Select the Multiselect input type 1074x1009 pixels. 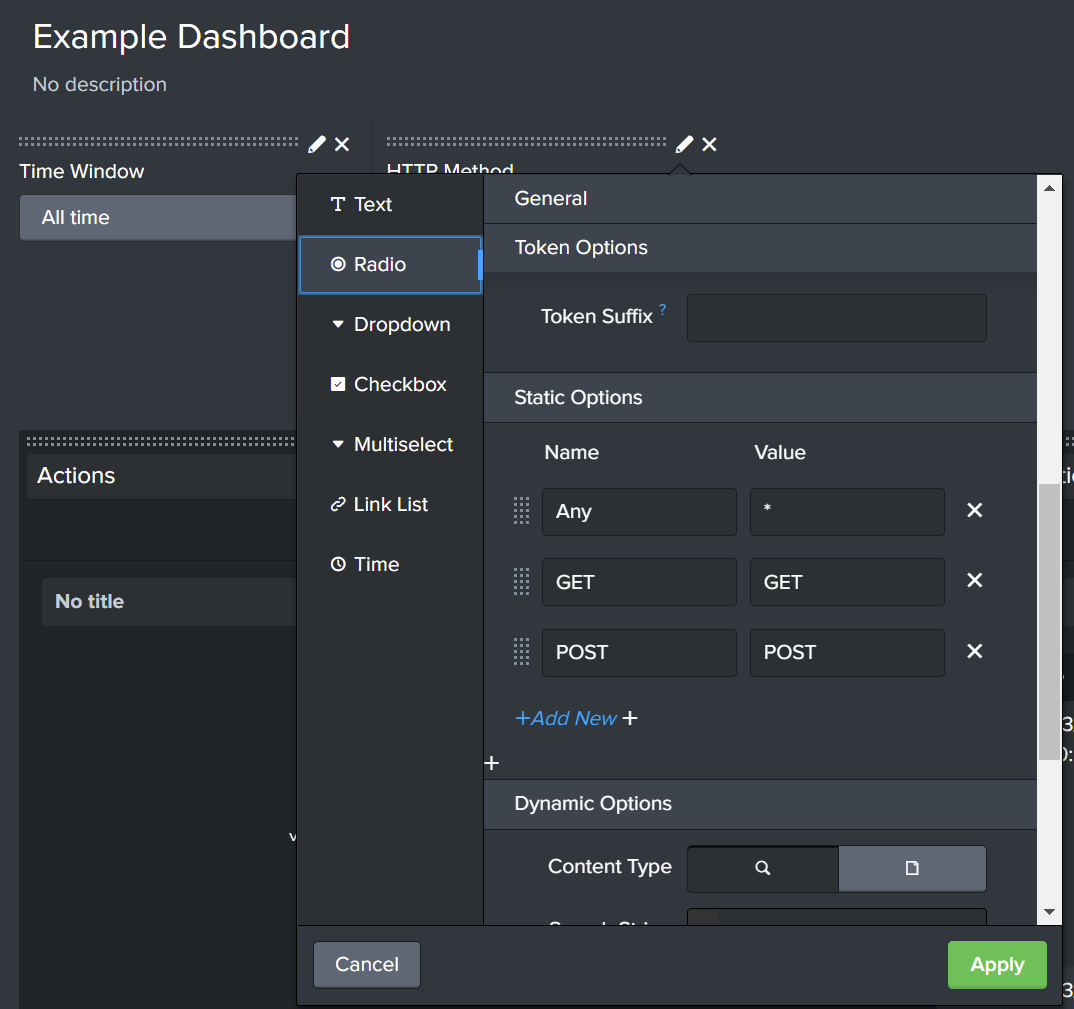[403, 444]
